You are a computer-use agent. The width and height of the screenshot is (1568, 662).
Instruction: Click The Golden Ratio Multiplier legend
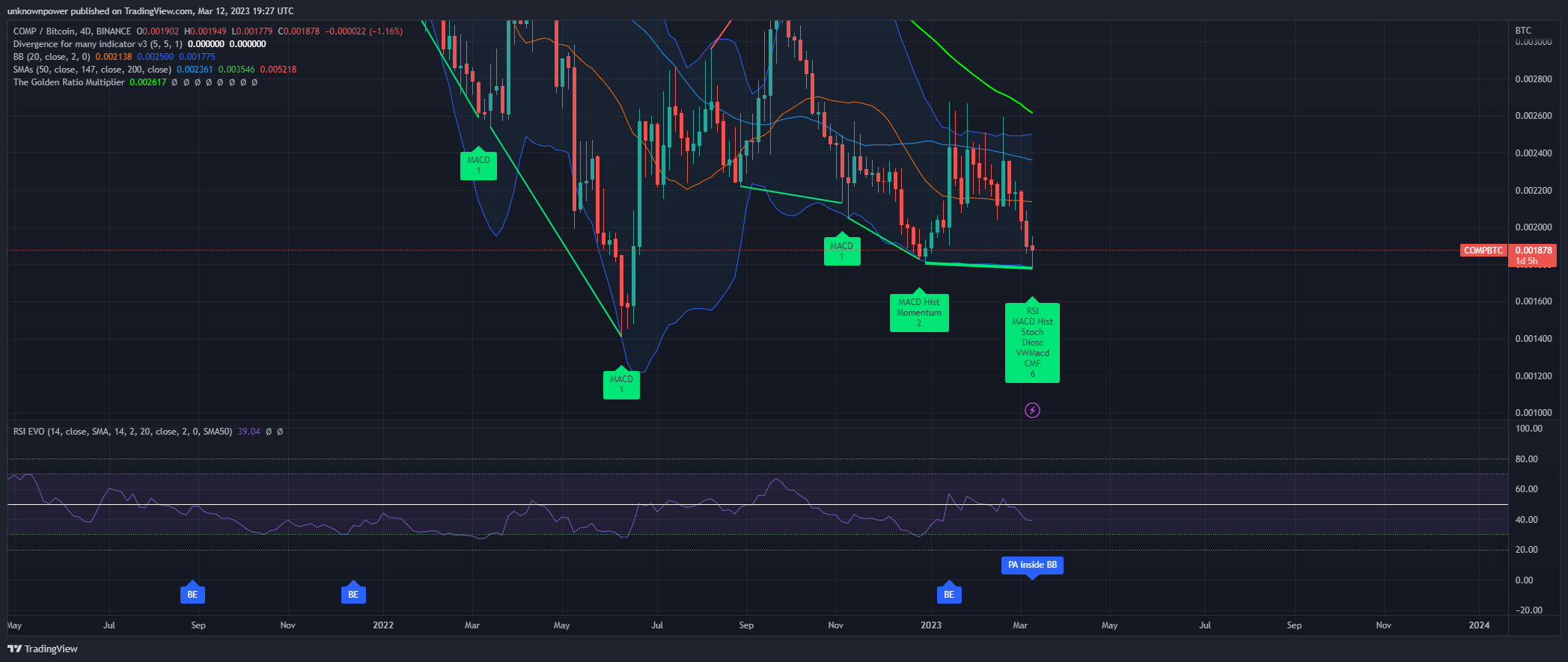click(x=69, y=82)
